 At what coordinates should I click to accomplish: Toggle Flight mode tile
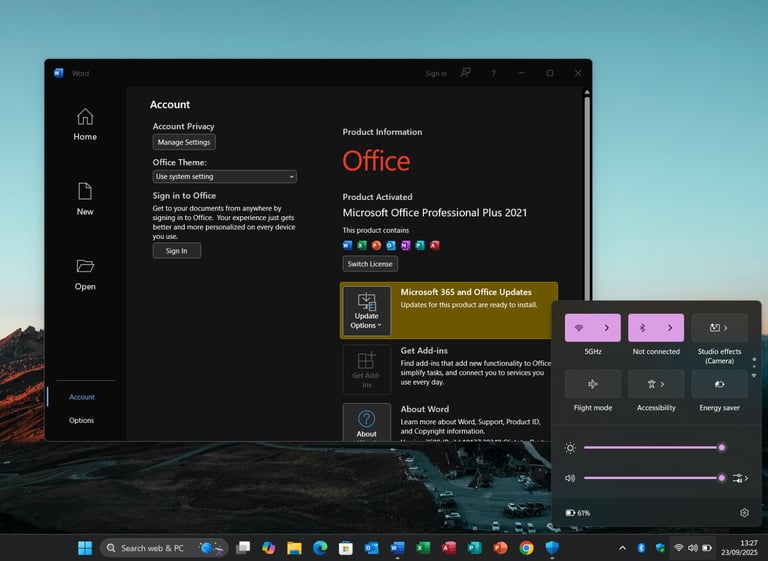point(593,384)
